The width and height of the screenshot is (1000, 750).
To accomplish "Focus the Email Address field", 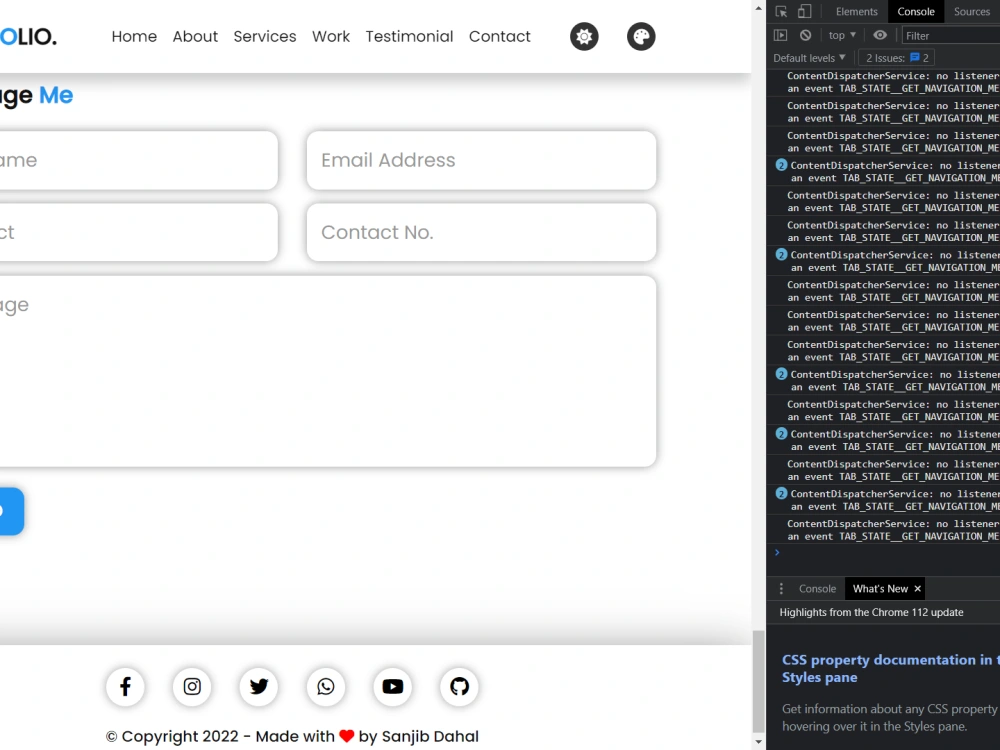I will point(482,160).
